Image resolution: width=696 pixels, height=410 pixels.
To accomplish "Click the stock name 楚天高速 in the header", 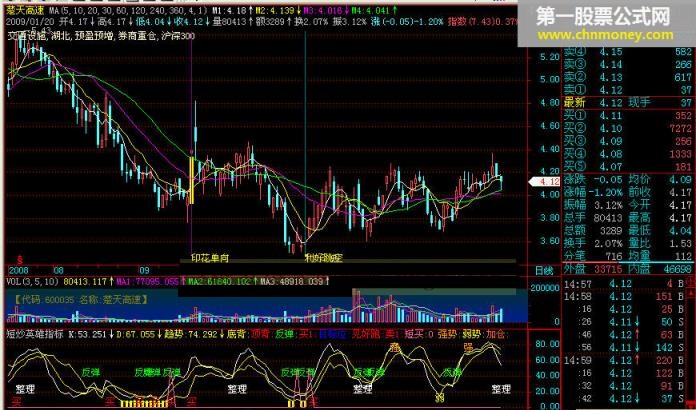I will [x=25, y=11].
